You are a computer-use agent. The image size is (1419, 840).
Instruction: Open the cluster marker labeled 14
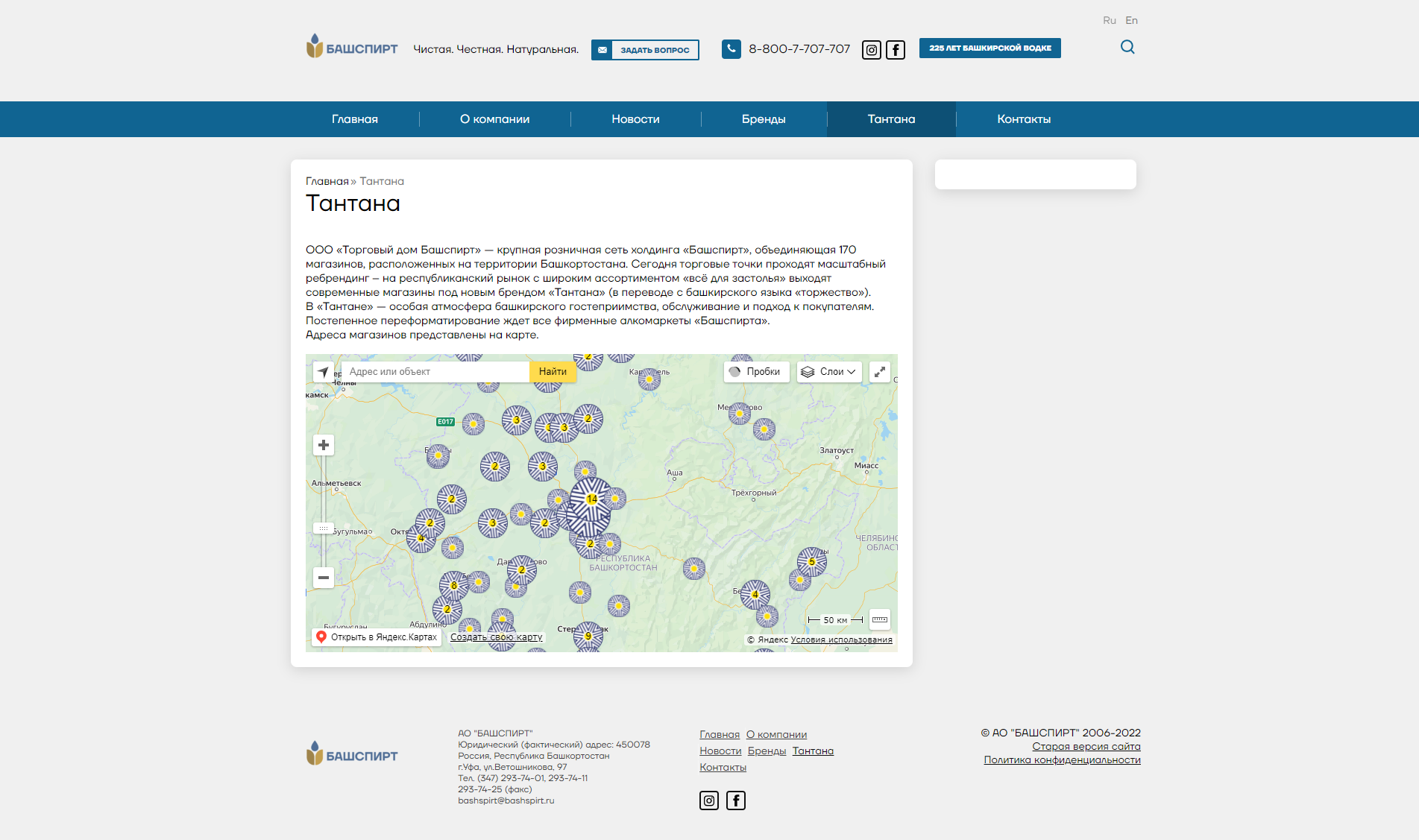tap(591, 499)
